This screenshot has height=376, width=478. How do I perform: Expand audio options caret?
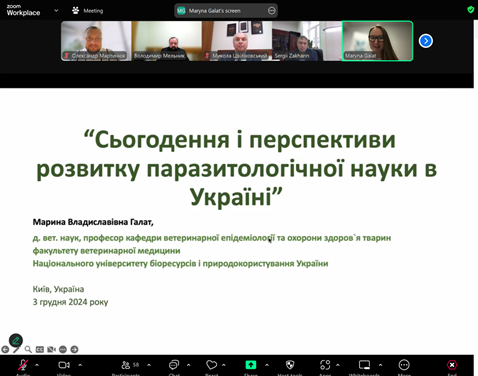(37, 365)
